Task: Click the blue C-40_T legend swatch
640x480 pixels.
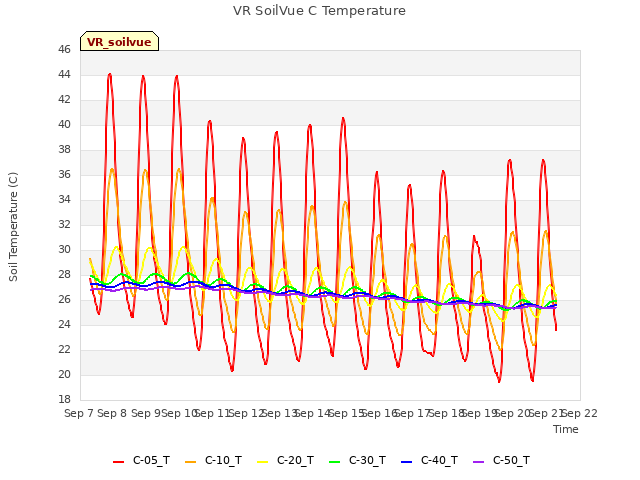Action: point(407,462)
